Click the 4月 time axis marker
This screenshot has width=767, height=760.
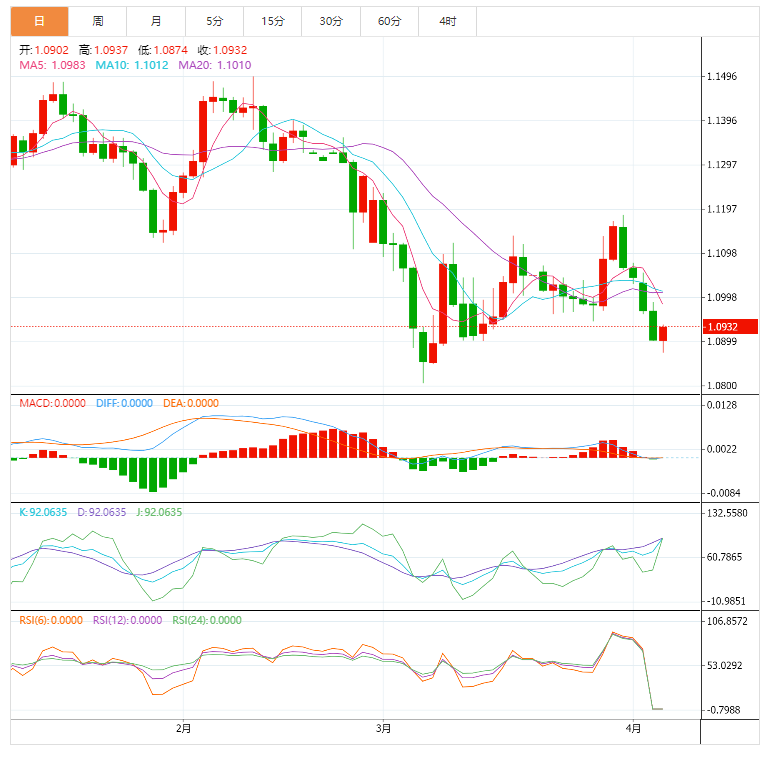pyautogui.click(x=633, y=729)
